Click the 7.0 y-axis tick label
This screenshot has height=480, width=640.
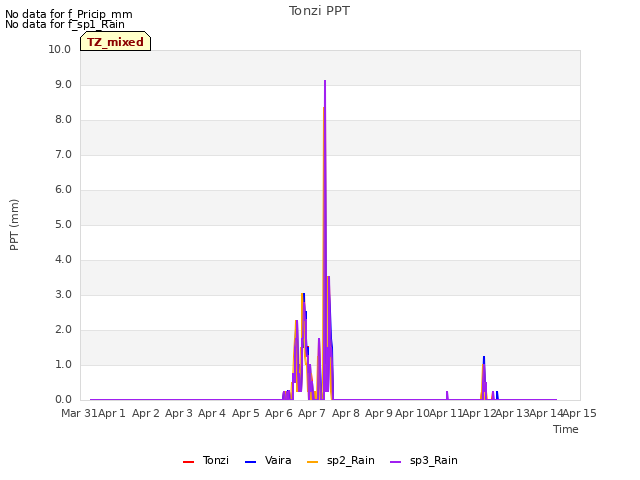tap(63, 155)
